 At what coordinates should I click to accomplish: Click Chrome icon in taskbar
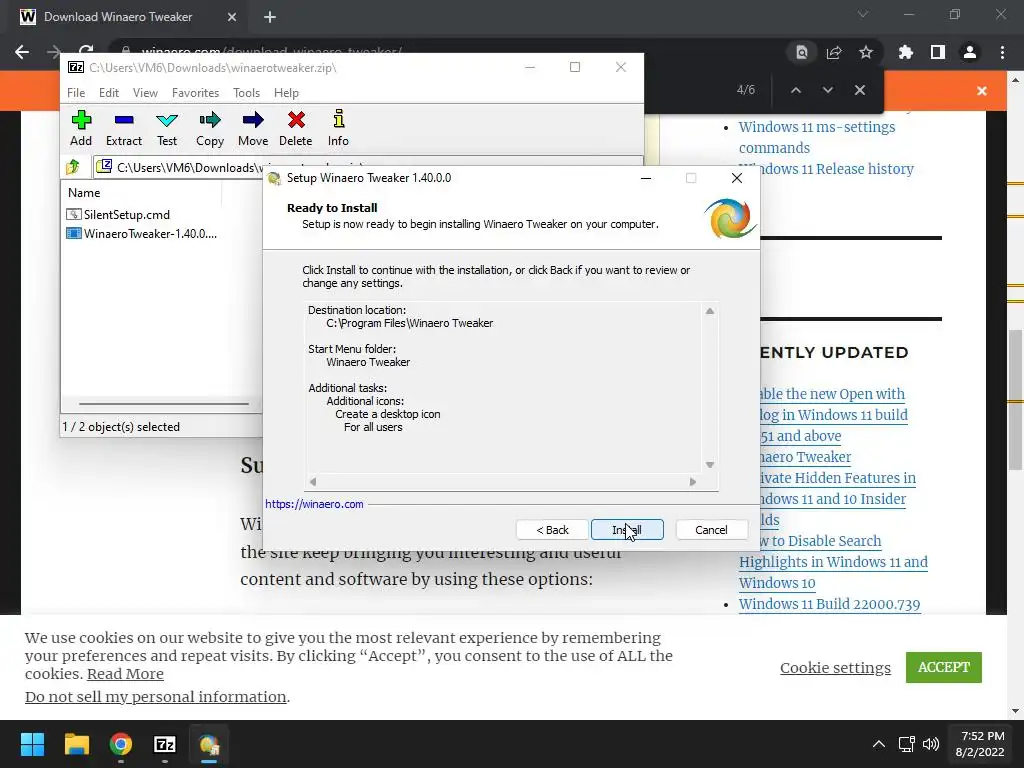[x=121, y=744]
